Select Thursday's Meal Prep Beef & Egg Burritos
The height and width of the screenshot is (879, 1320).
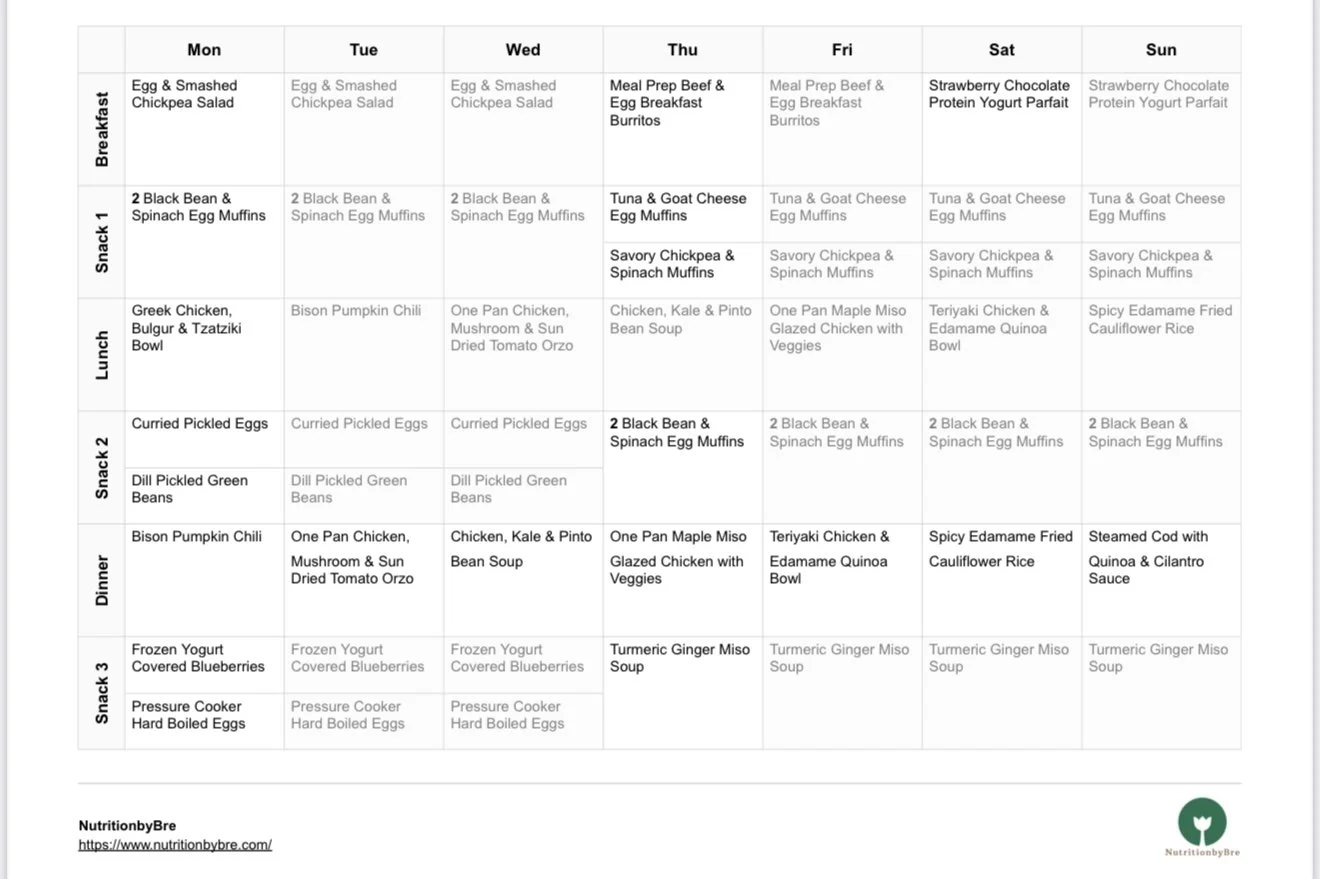click(667, 103)
